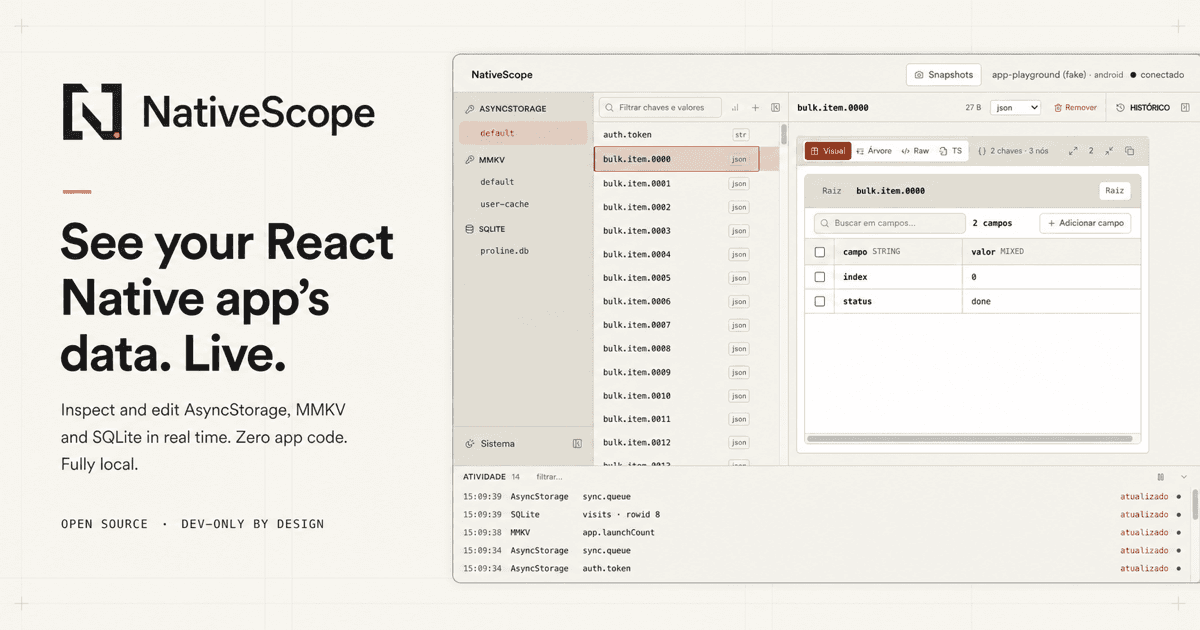The width and height of the screenshot is (1200, 630).
Task: Click the sidebar collapse icon next to Sistema
Action: (577, 443)
